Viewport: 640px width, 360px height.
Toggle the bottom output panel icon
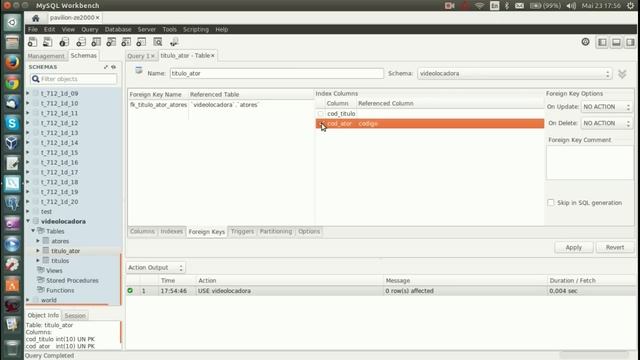point(616,42)
